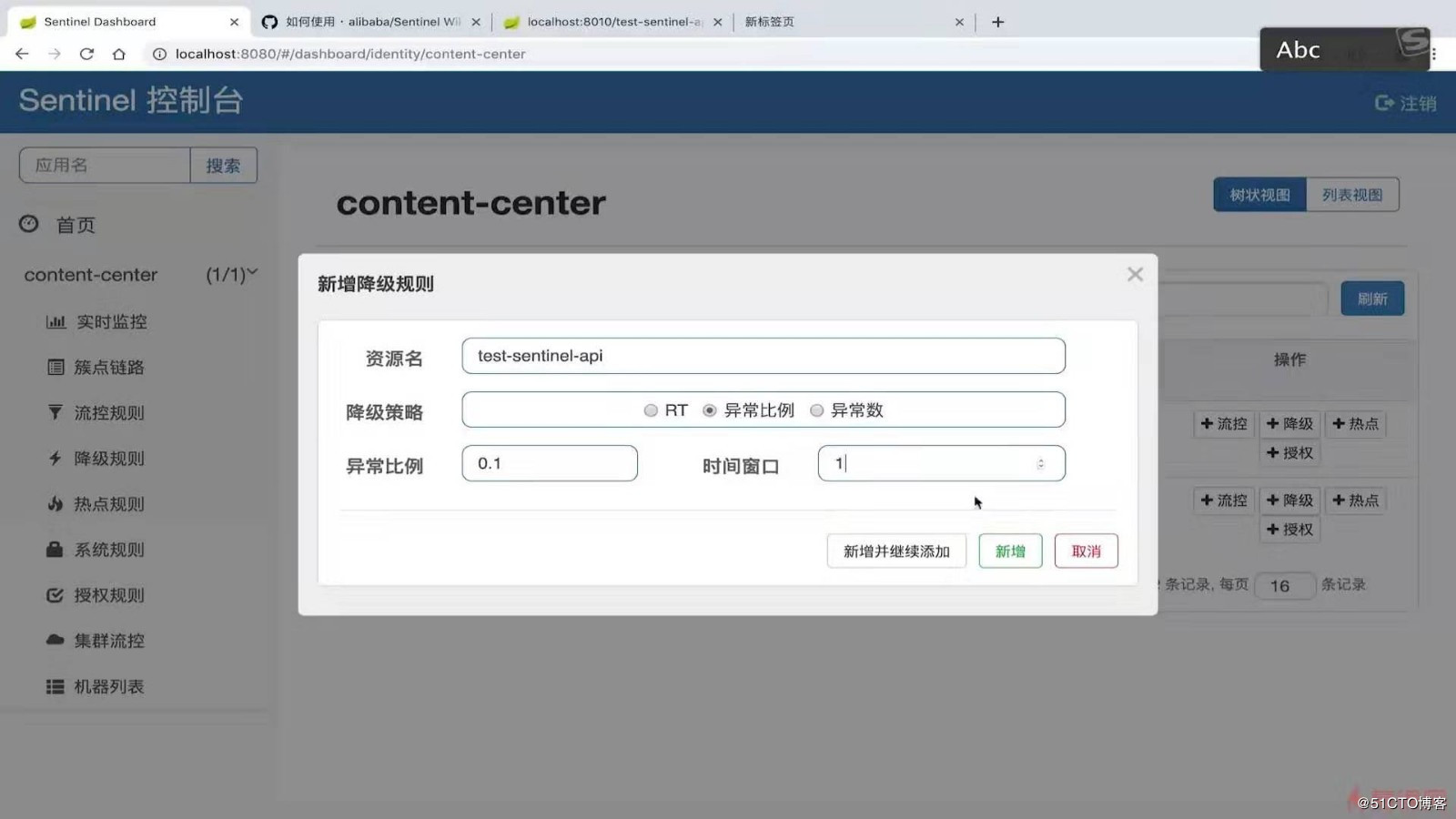Click the 应用名 search field

tap(105, 165)
